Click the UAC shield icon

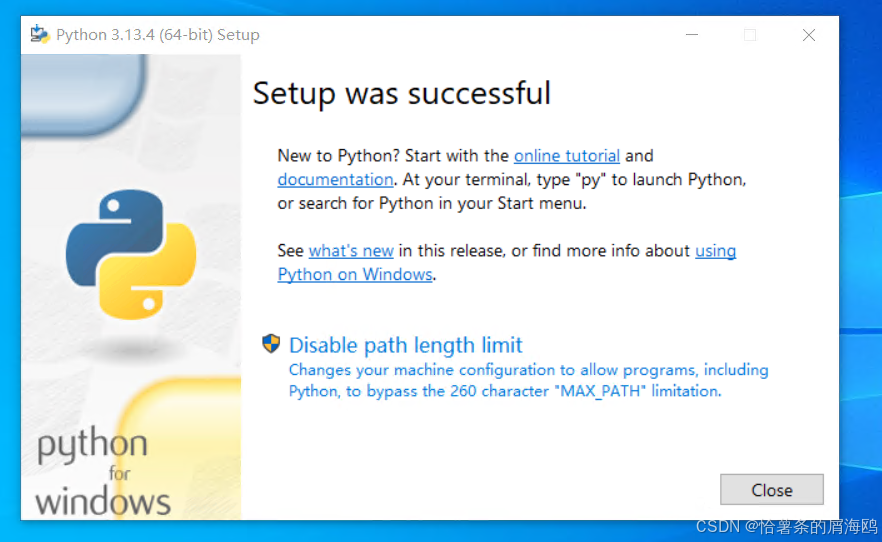pyautogui.click(x=271, y=344)
